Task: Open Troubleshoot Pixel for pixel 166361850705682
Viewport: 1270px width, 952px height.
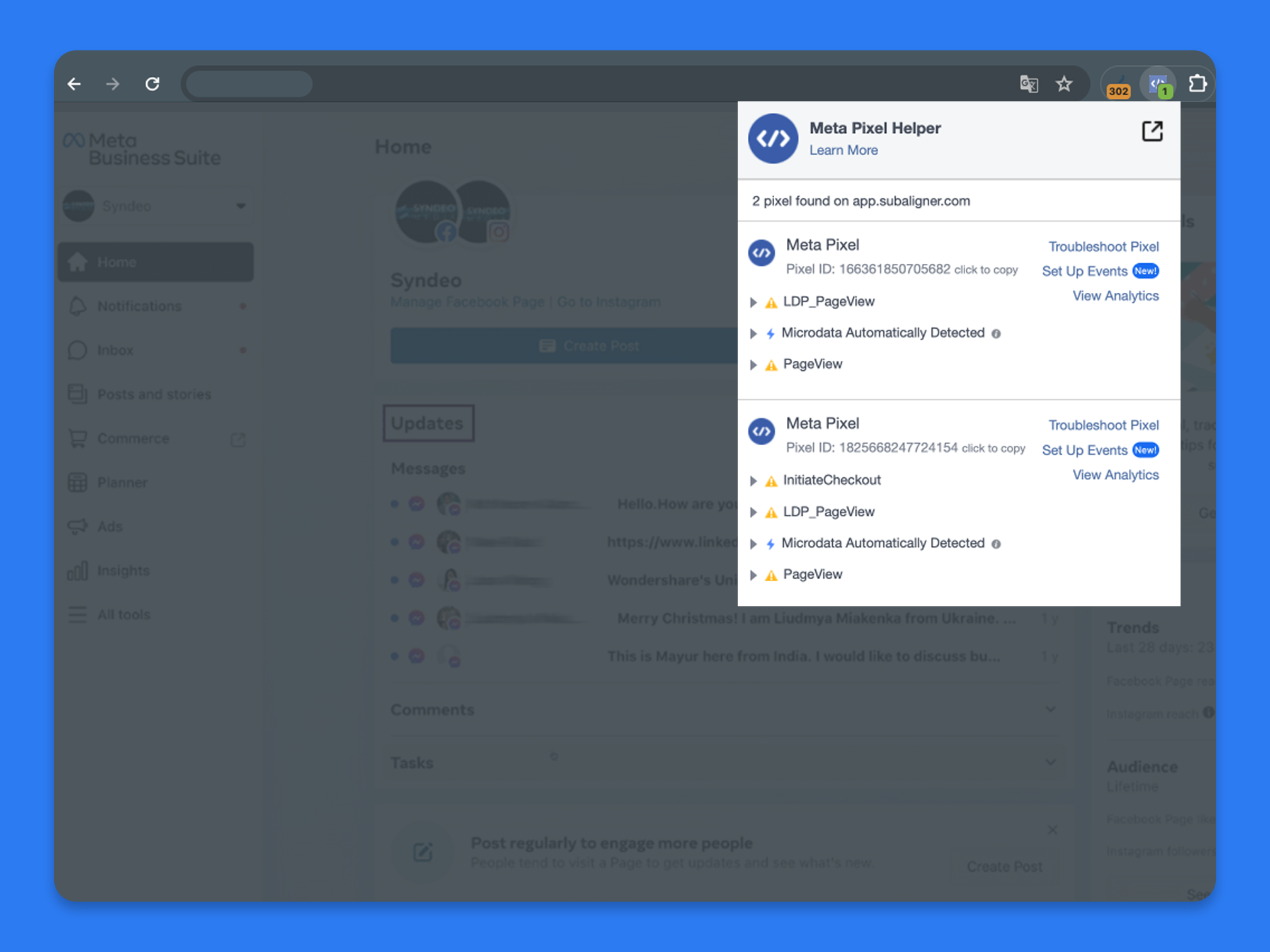Action: (1104, 247)
